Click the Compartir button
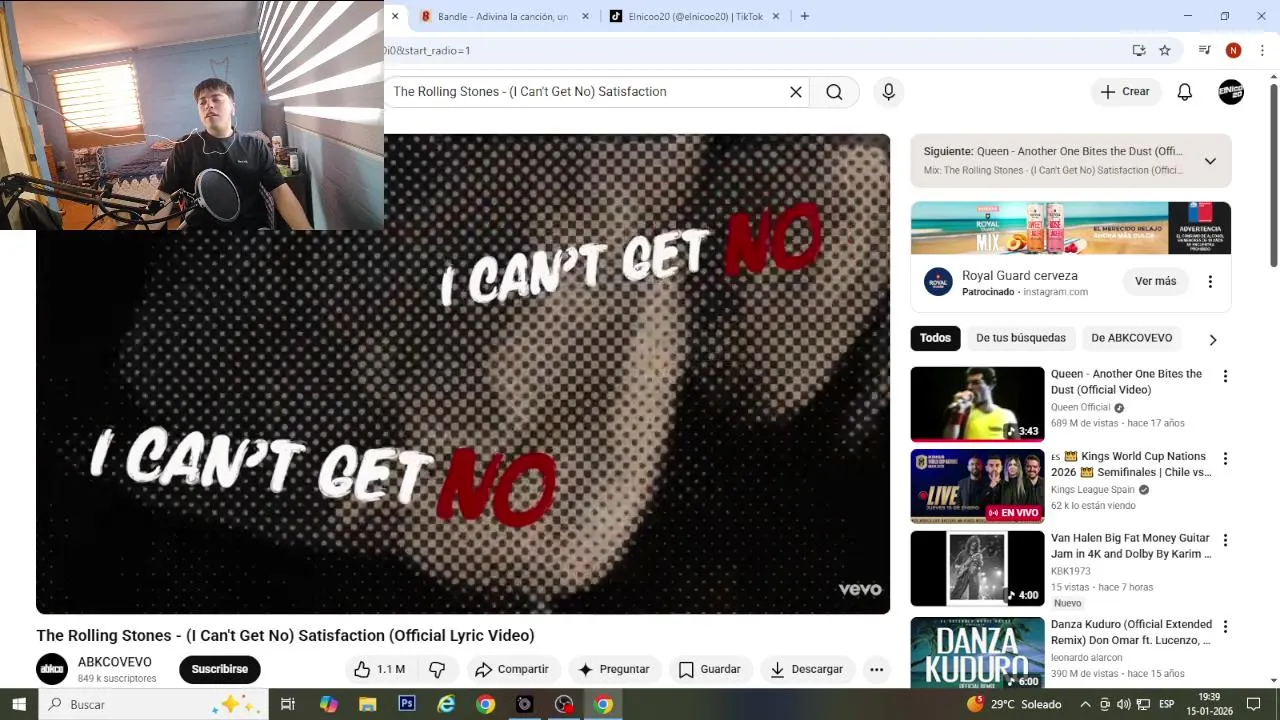The image size is (1280, 720). click(x=512, y=669)
